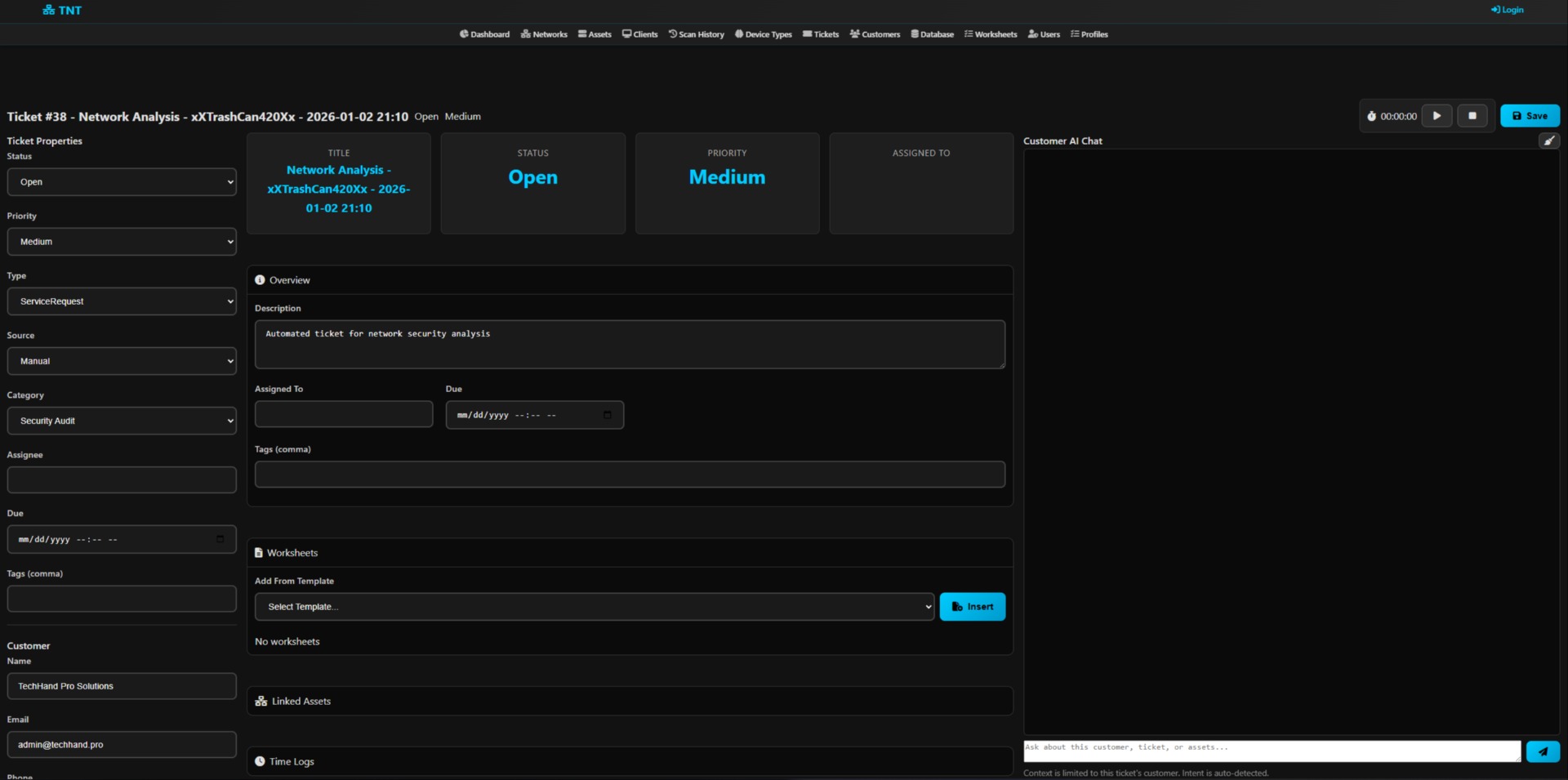Clear the Customer AI Chat with the broom icon

point(1549,140)
